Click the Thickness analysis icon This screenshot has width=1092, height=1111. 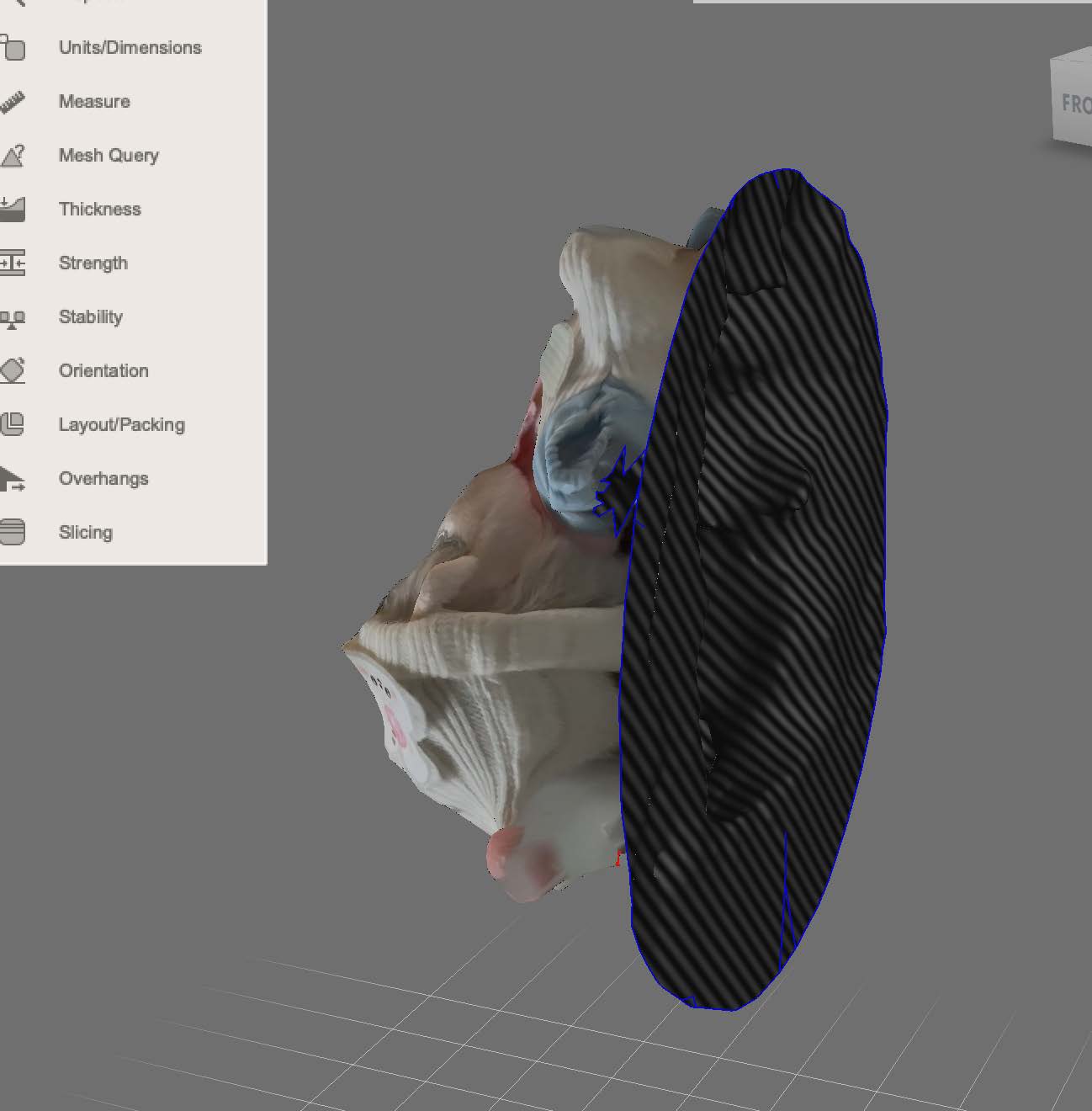pyautogui.click(x=12, y=207)
